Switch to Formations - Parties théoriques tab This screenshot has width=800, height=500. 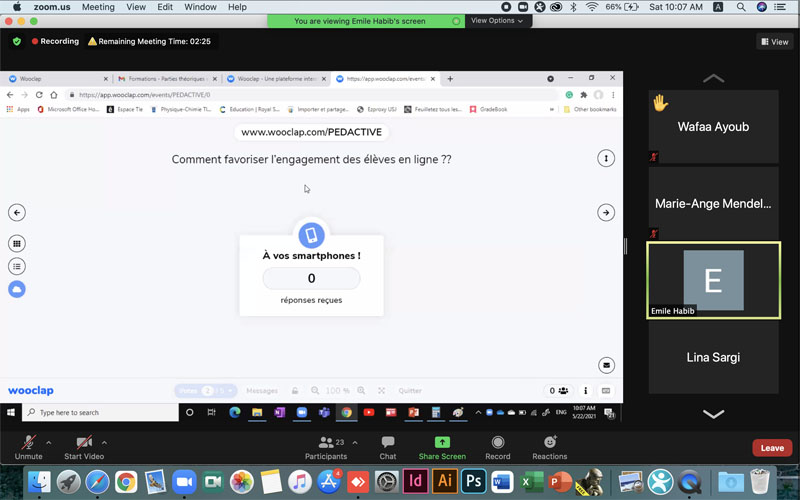point(166,79)
